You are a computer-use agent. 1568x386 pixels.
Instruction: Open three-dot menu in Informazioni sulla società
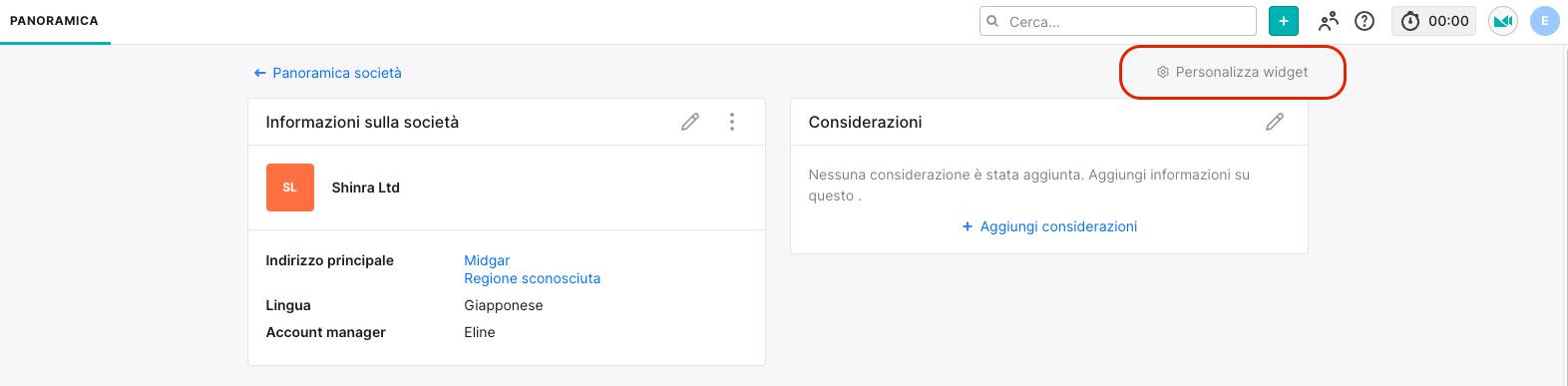point(732,122)
